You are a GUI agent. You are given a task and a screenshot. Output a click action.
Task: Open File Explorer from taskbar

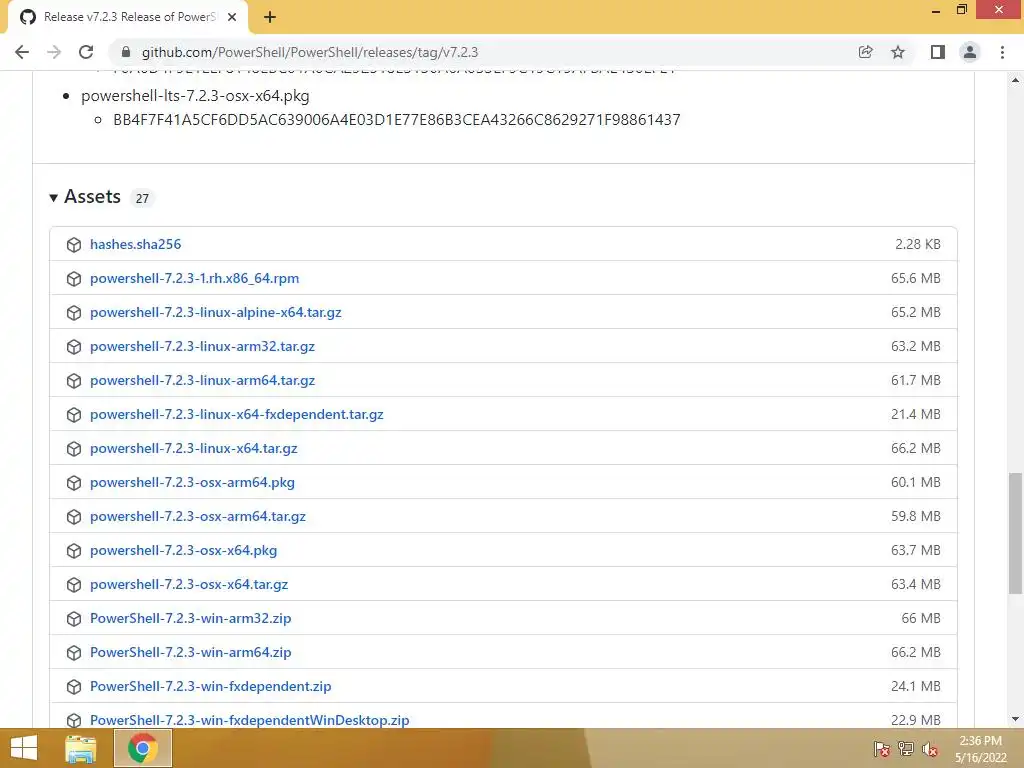[81, 748]
